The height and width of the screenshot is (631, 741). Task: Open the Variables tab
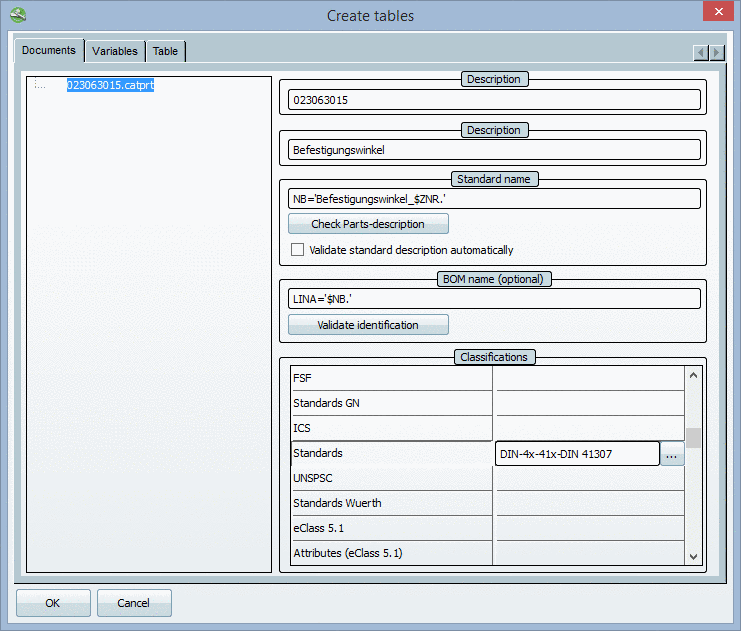[x=115, y=51]
